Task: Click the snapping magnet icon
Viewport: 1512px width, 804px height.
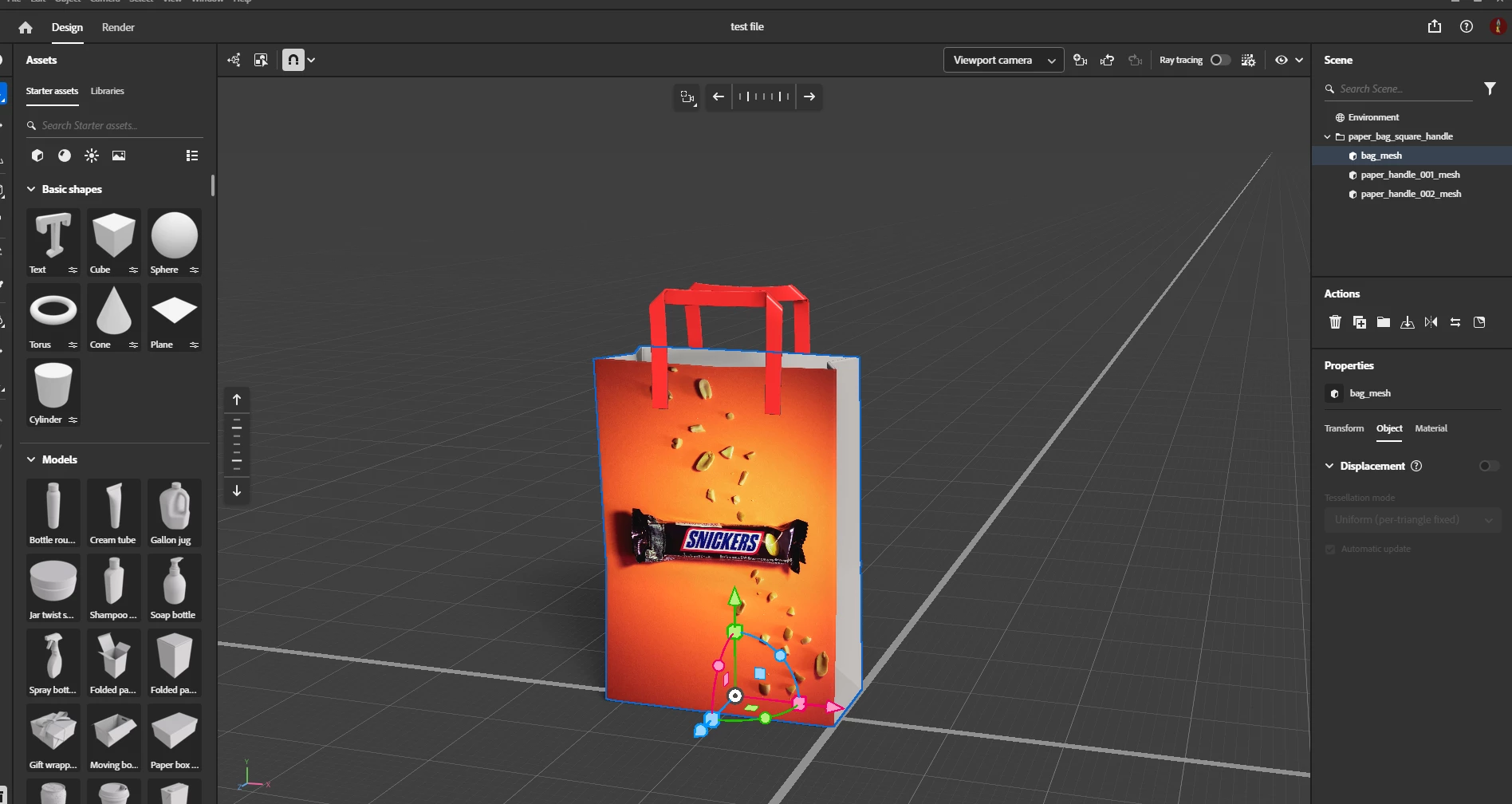Action: (x=293, y=60)
